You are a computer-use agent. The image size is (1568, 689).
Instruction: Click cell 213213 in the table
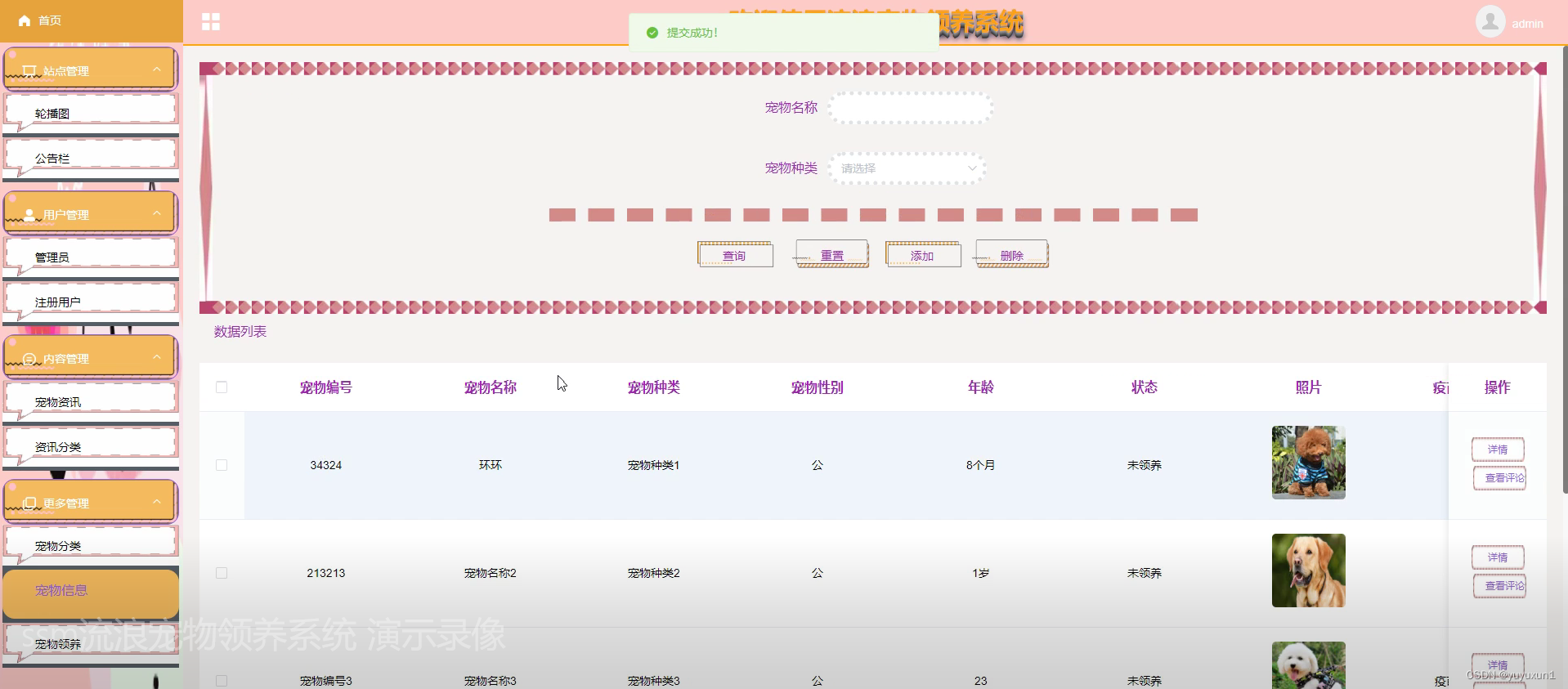[x=326, y=573]
